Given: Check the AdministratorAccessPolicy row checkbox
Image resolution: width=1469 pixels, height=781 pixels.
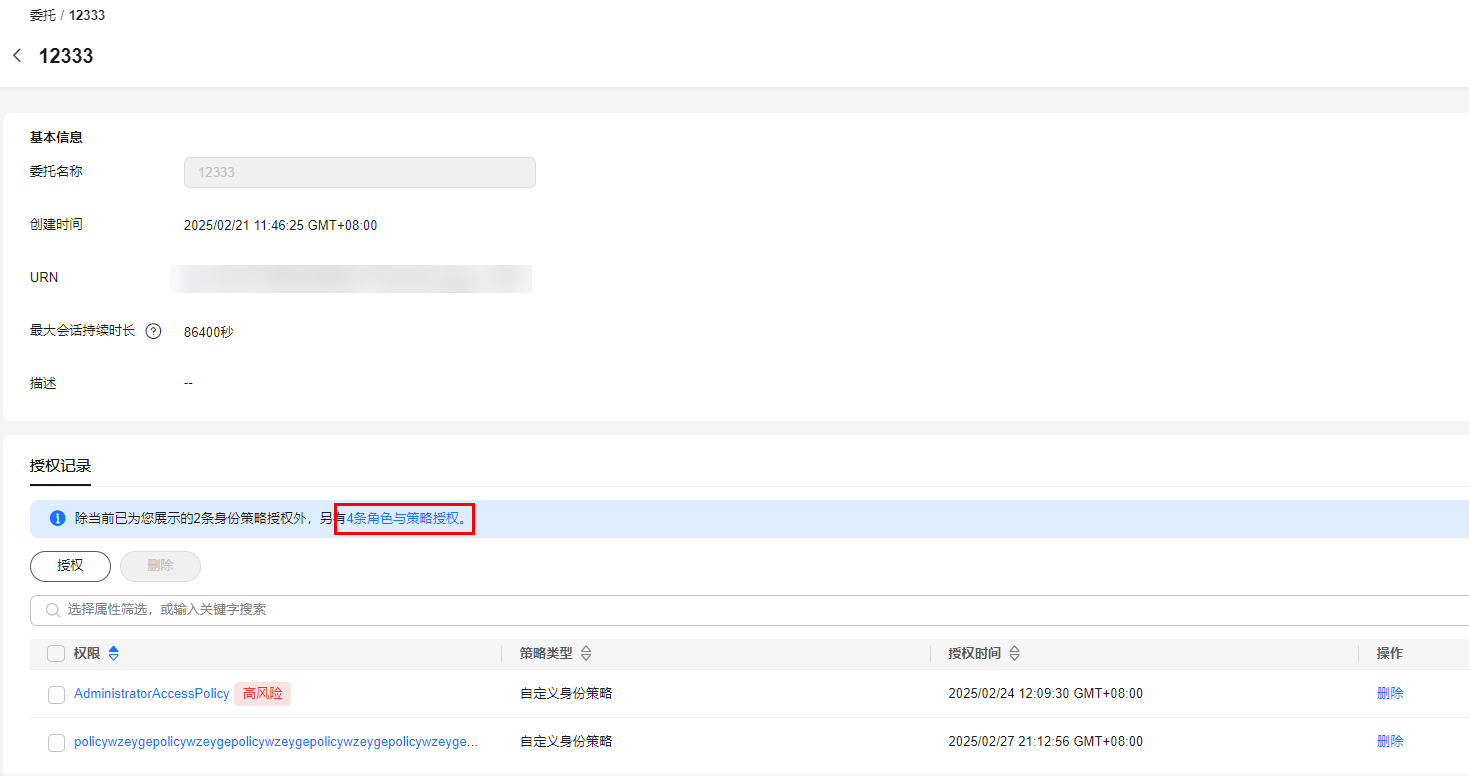Looking at the screenshot, I should pyautogui.click(x=56, y=695).
